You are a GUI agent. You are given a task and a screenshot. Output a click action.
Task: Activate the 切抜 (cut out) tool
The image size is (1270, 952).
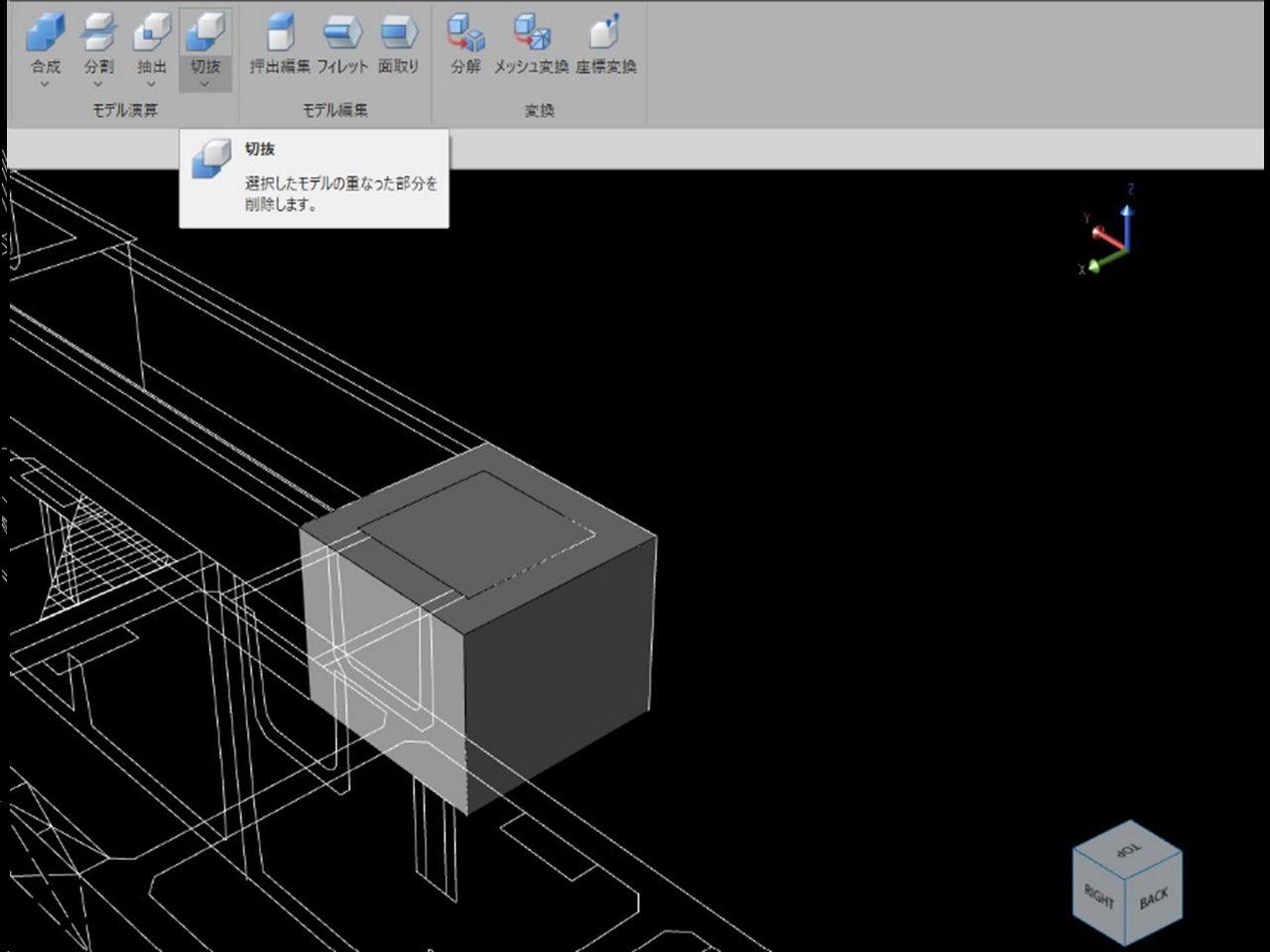point(205,34)
